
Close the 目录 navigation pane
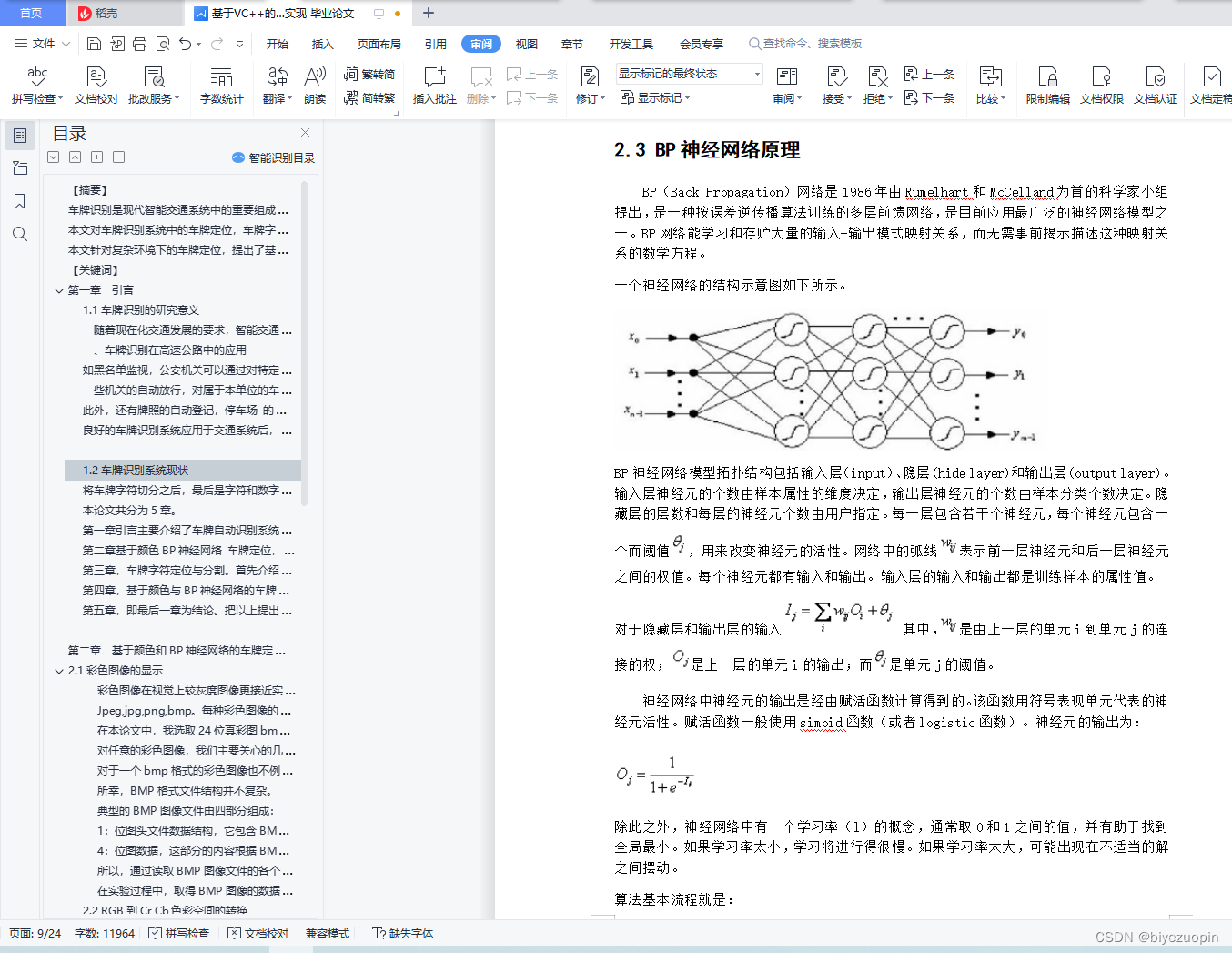pyautogui.click(x=306, y=133)
